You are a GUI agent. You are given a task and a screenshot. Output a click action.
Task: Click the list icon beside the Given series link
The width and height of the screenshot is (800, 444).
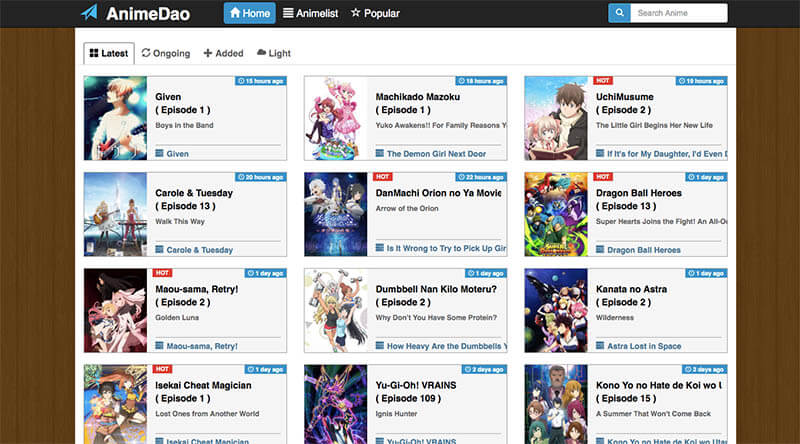coord(160,153)
